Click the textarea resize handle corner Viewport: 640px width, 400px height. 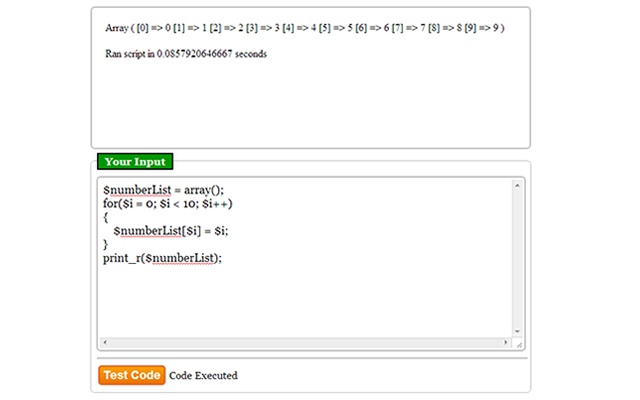(x=518, y=343)
